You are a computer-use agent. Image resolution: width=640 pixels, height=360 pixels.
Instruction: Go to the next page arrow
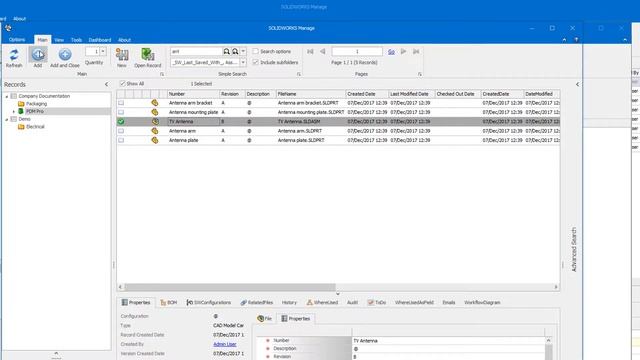pyautogui.click(x=403, y=51)
